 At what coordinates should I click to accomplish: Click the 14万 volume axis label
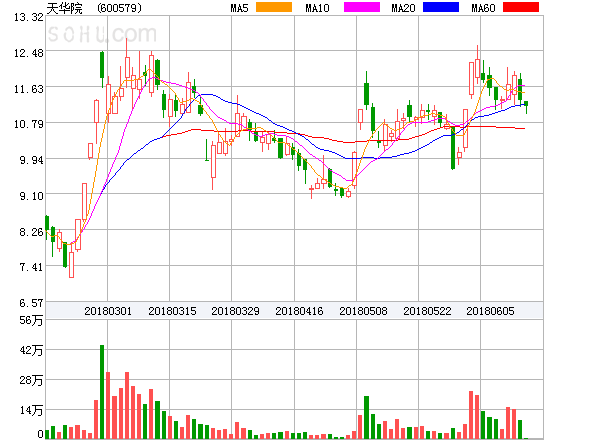coord(31,410)
